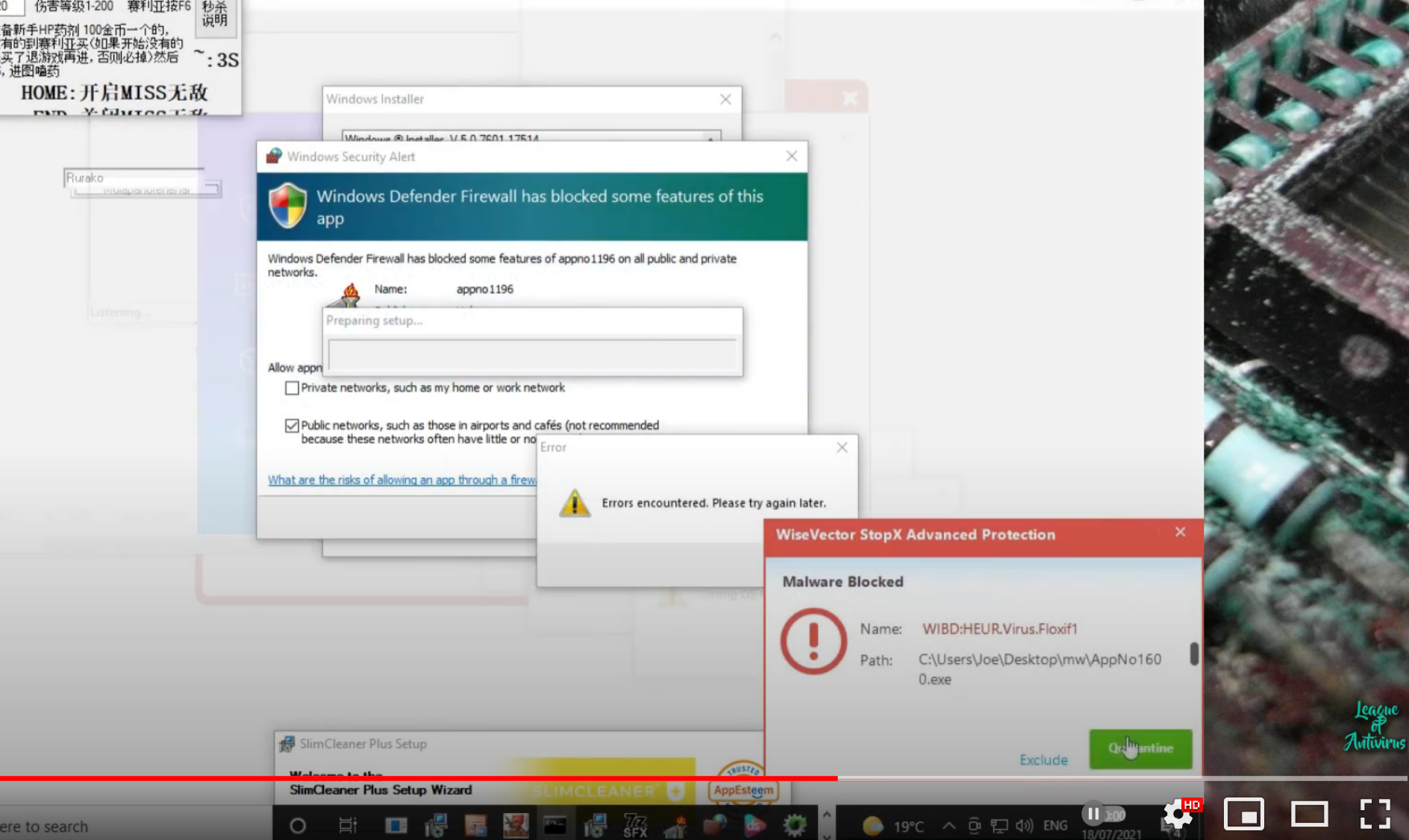Open YouTube player settings gear

[x=1178, y=814]
